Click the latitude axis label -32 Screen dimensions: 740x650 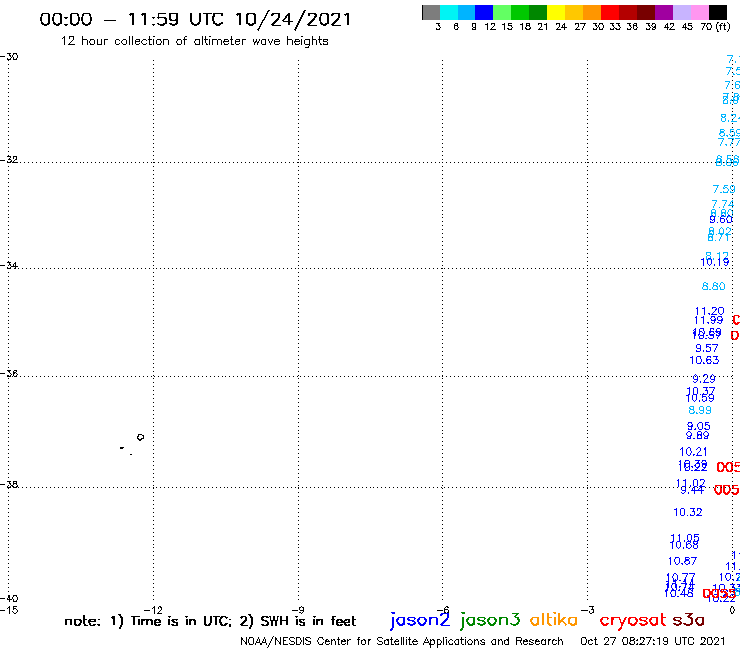click(9, 160)
